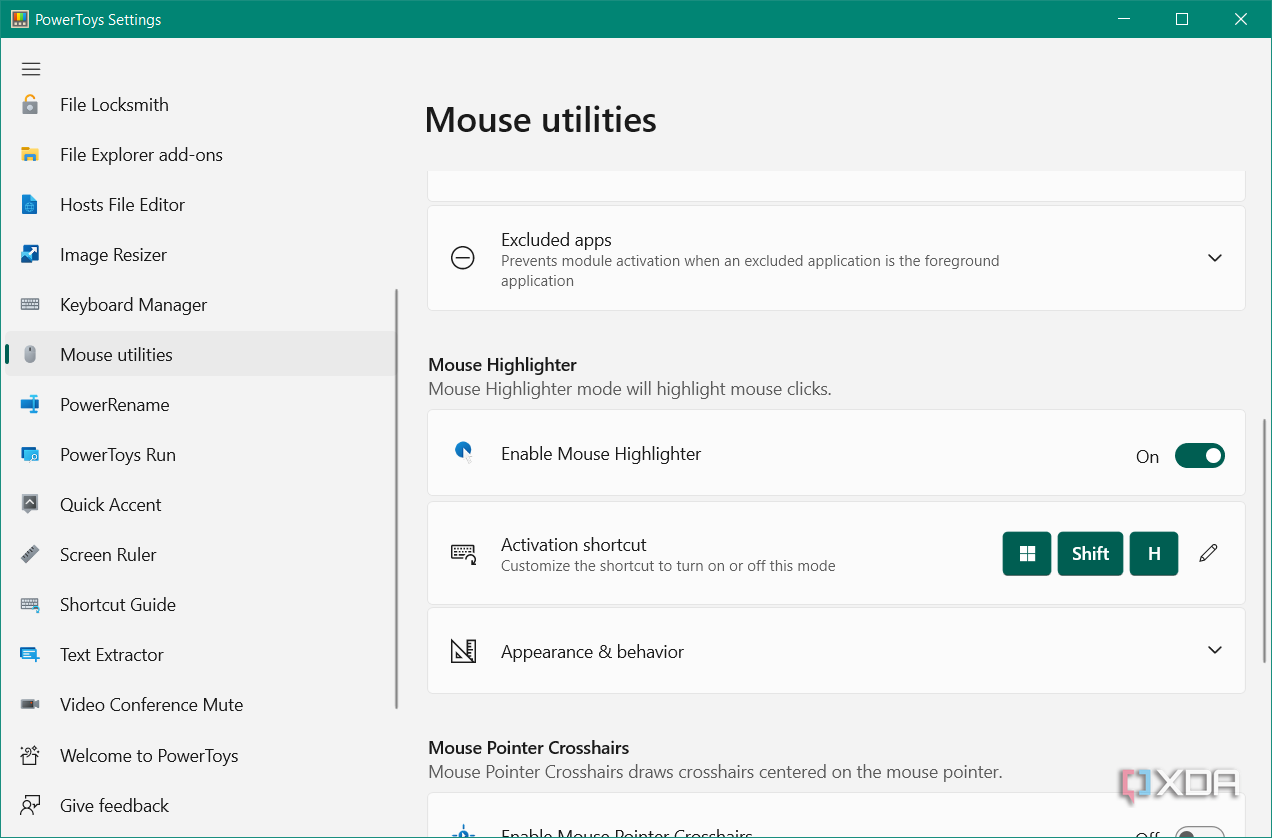Expand the Excluded apps section chevron
Screen dimensions: 1272x838
[1215, 258]
